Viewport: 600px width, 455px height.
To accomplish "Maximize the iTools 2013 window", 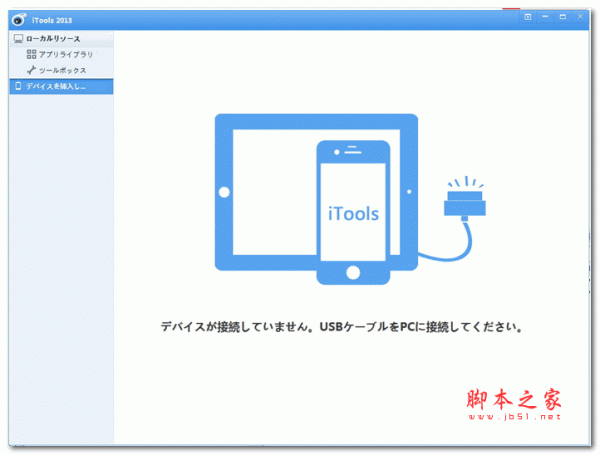I will pyautogui.click(x=562, y=17).
